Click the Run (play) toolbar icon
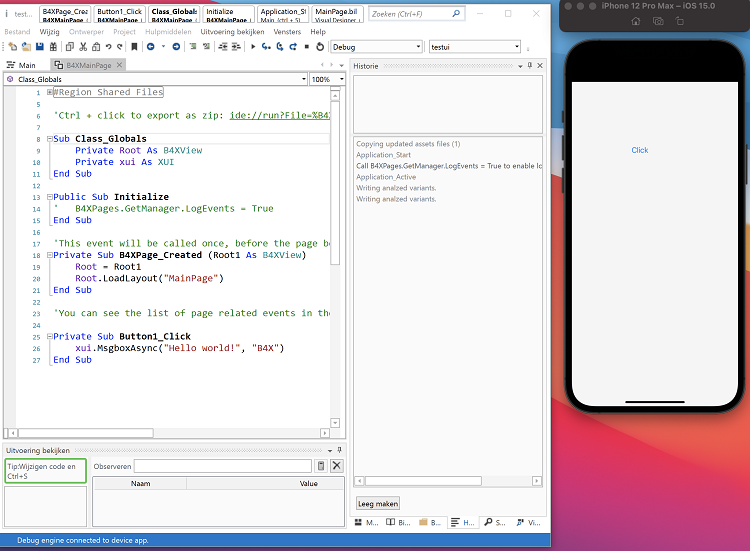The image size is (750, 551). [253, 47]
